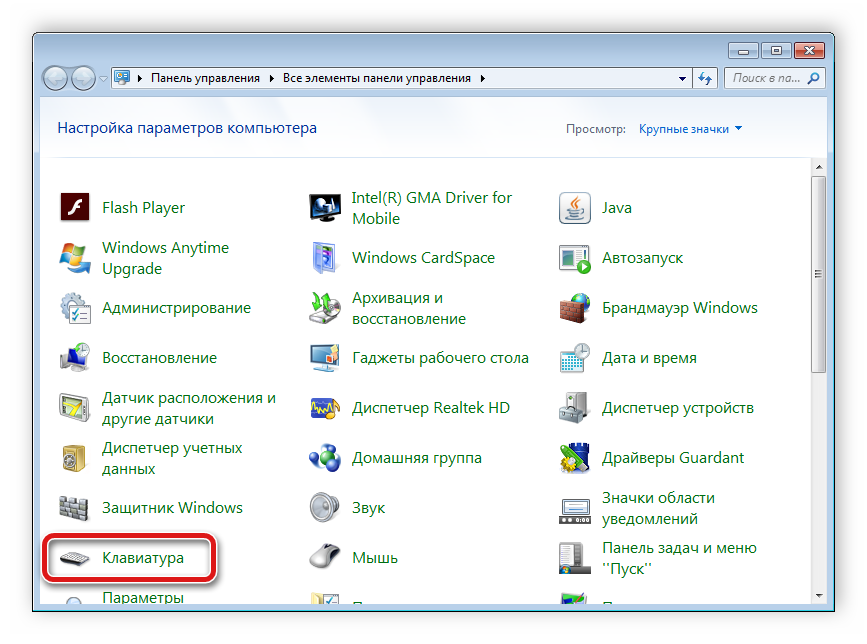Open the Intel GMA Driver monitor icon

[325, 208]
